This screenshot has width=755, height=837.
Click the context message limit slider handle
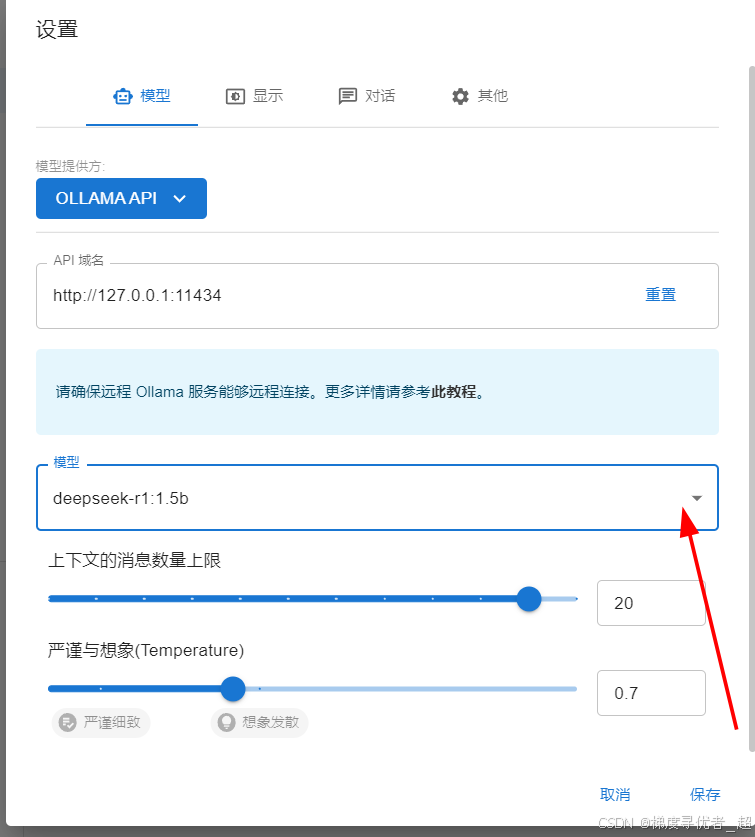(529, 599)
